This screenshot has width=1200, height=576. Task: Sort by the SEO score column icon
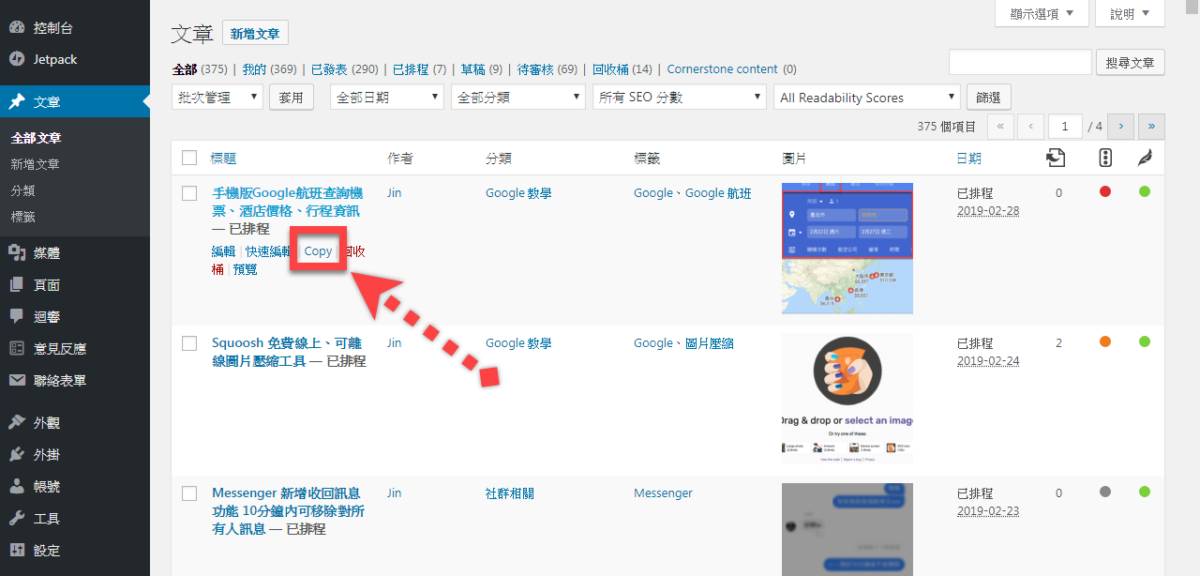1105,158
